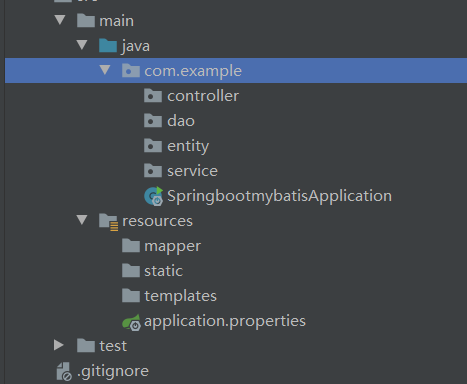Collapse the com.example package arrow
This screenshot has height=384, width=467.
pos(105,70)
